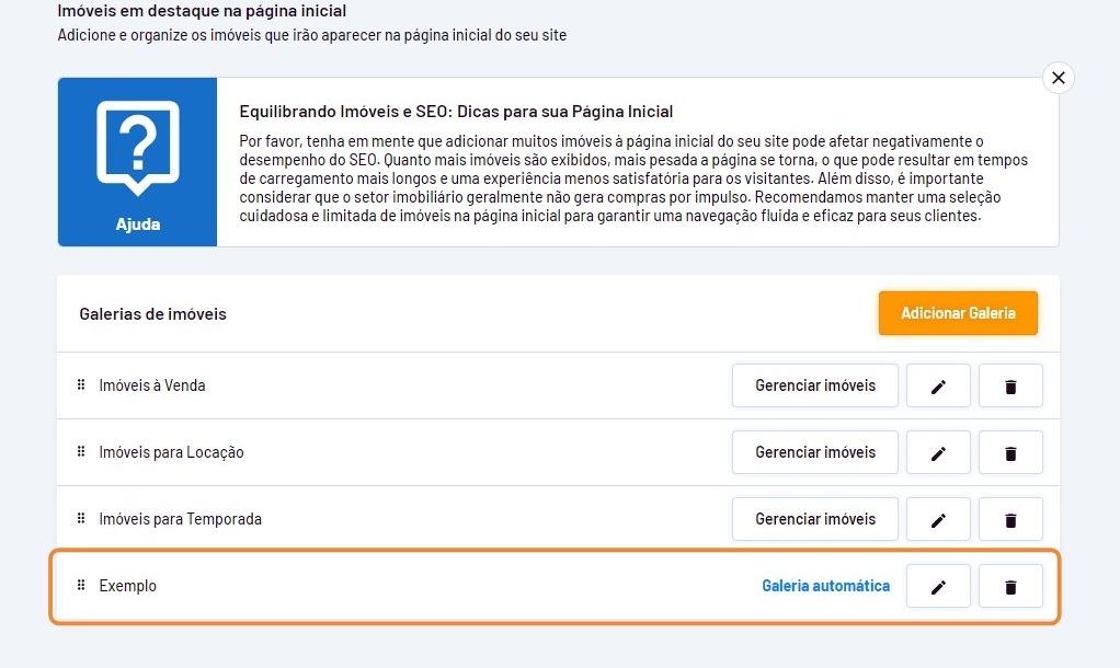Click the Adicionar Galeria button
The image size is (1120, 668).
coord(958,313)
